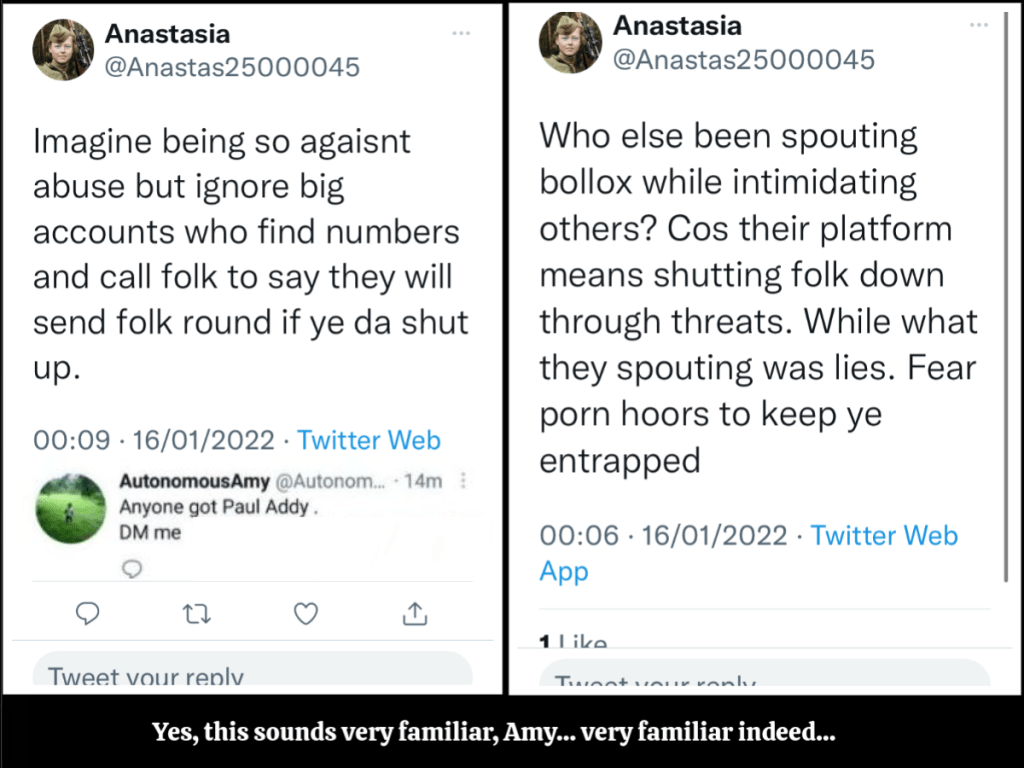Open vertical dots menu on AutonomousAmy's tweet
Screen dimensions: 1024x768
(x=463, y=481)
